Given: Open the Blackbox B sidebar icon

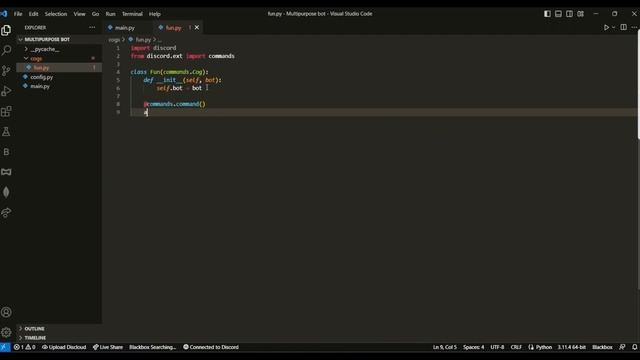Looking at the screenshot, I should [6, 152].
